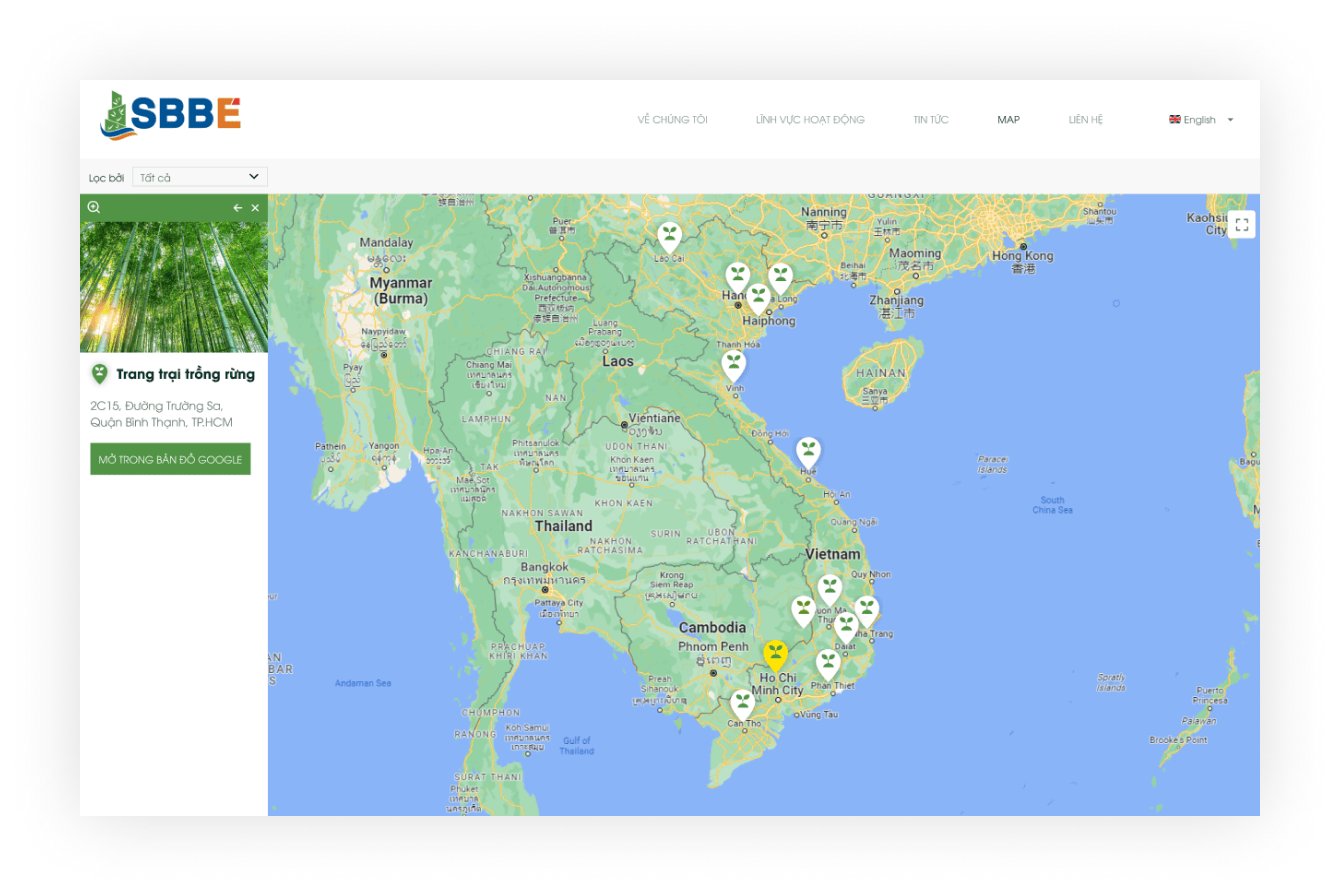Open the English language selector

click(x=1193, y=120)
